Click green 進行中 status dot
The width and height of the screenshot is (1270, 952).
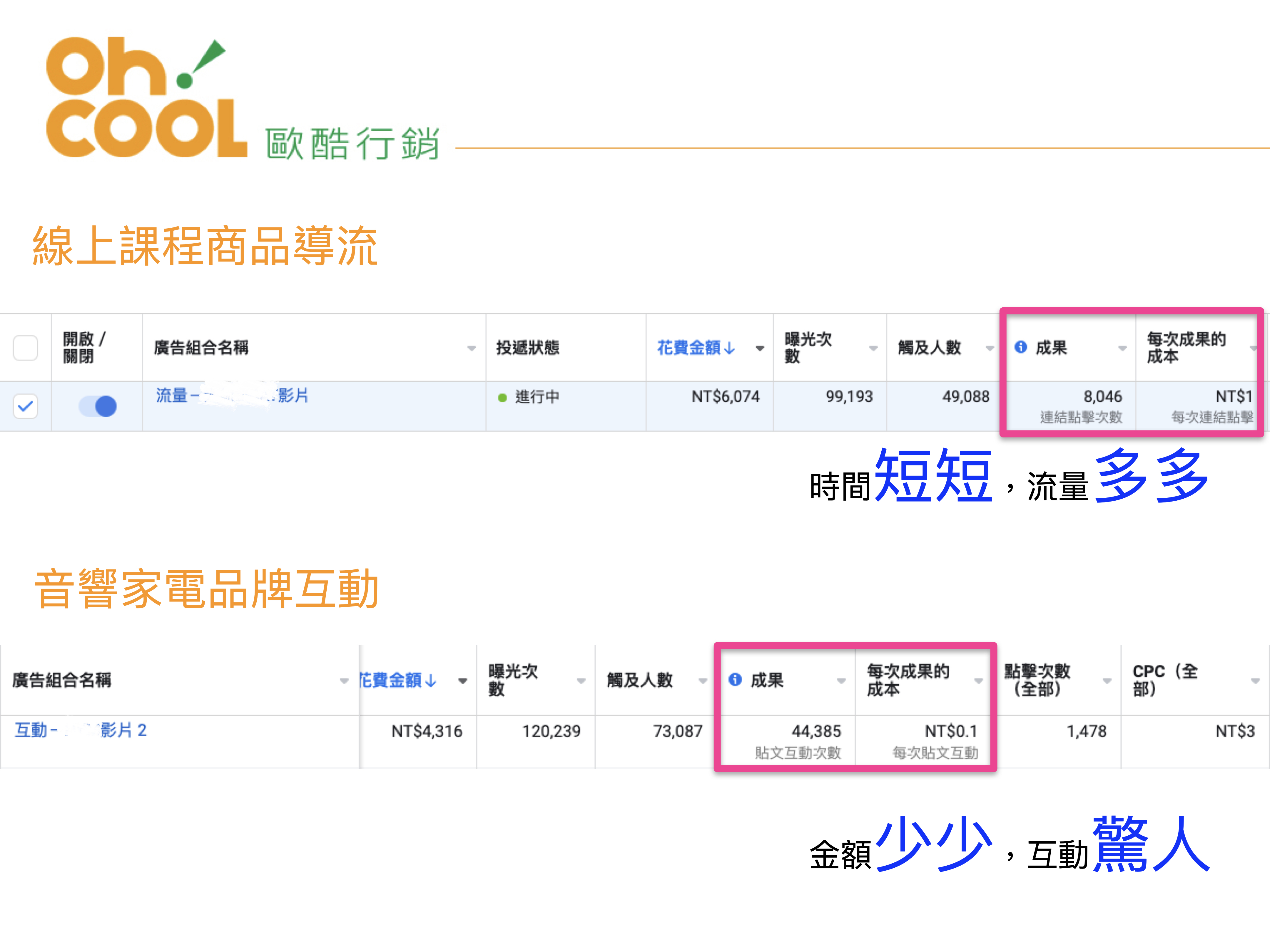click(x=502, y=397)
